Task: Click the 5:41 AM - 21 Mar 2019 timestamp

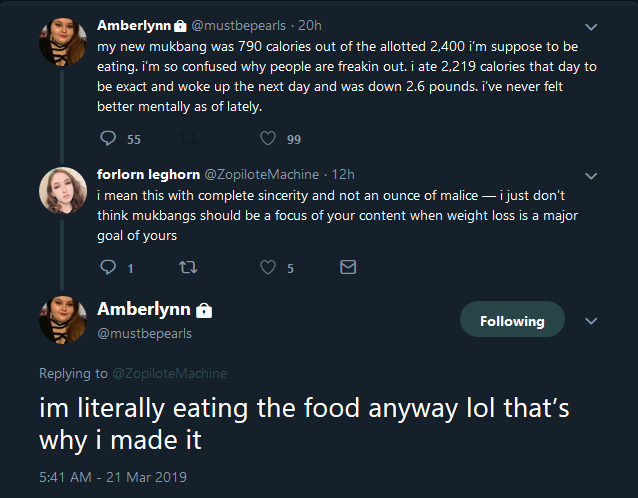Action: pyautogui.click(x=113, y=477)
